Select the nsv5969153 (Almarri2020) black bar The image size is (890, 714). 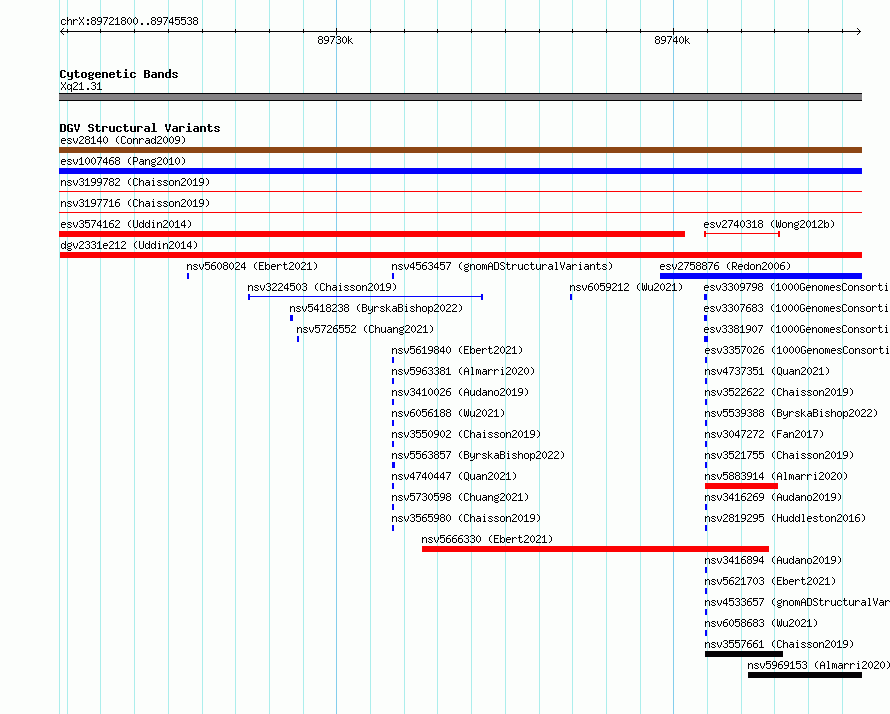[x=805, y=675]
